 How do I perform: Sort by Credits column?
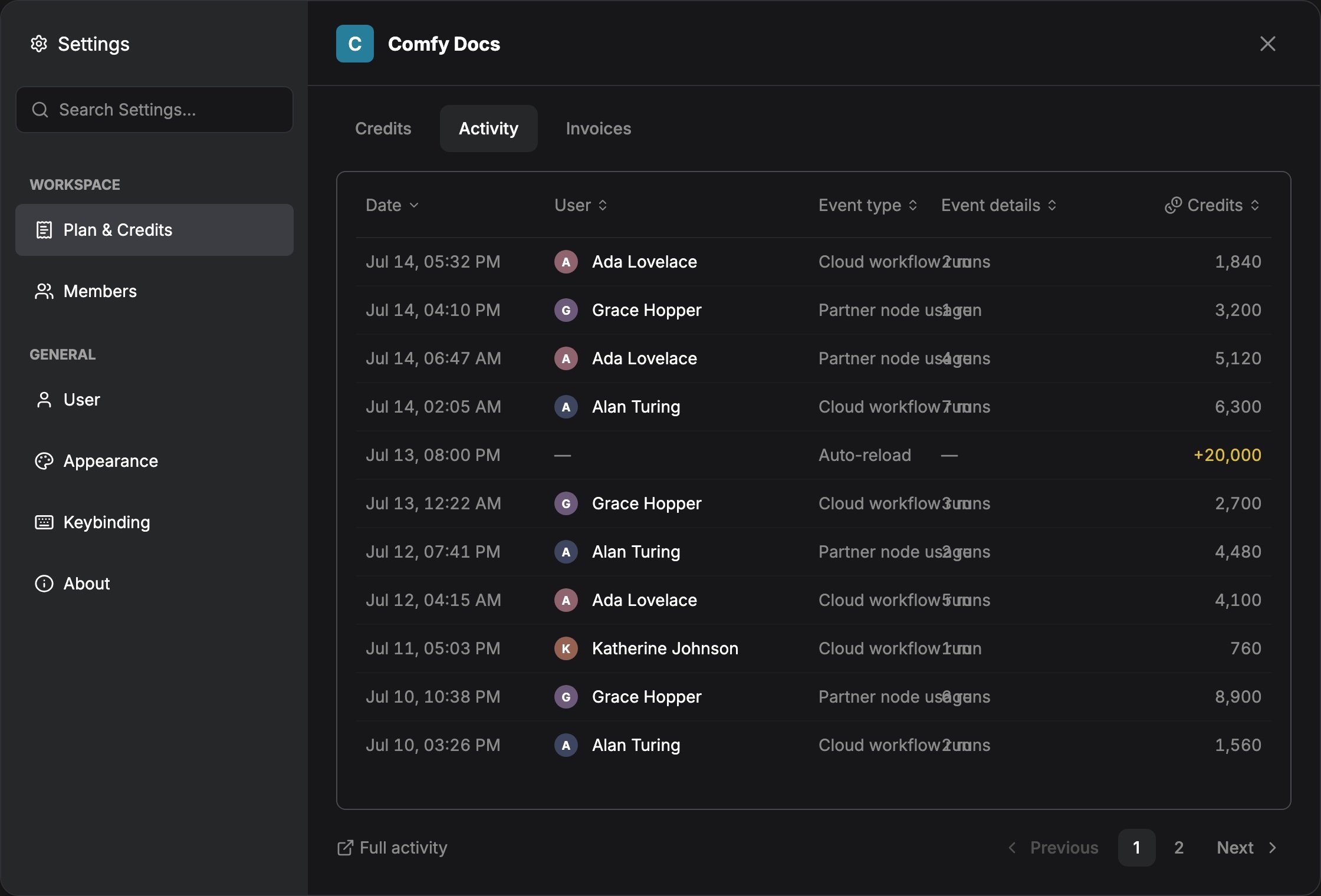(1212, 205)
